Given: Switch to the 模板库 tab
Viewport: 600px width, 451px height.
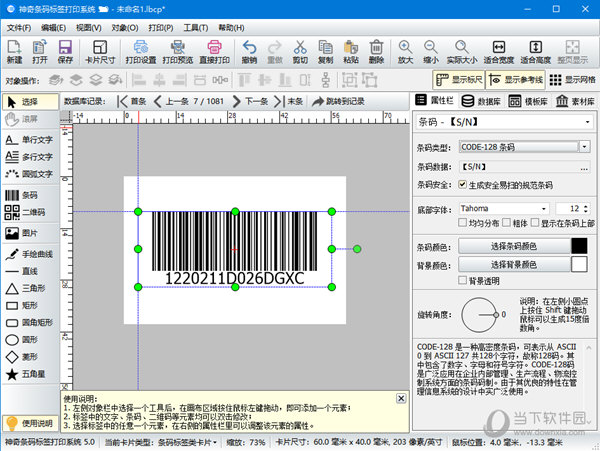Looking at the screenshot, I should point(528,101).
